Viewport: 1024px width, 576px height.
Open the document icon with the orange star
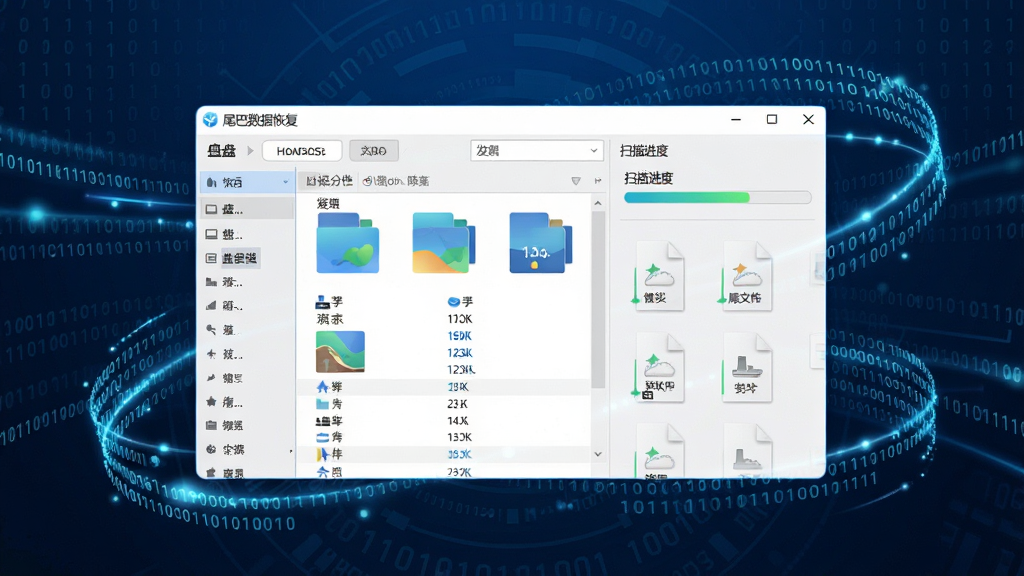coord(746,276)
